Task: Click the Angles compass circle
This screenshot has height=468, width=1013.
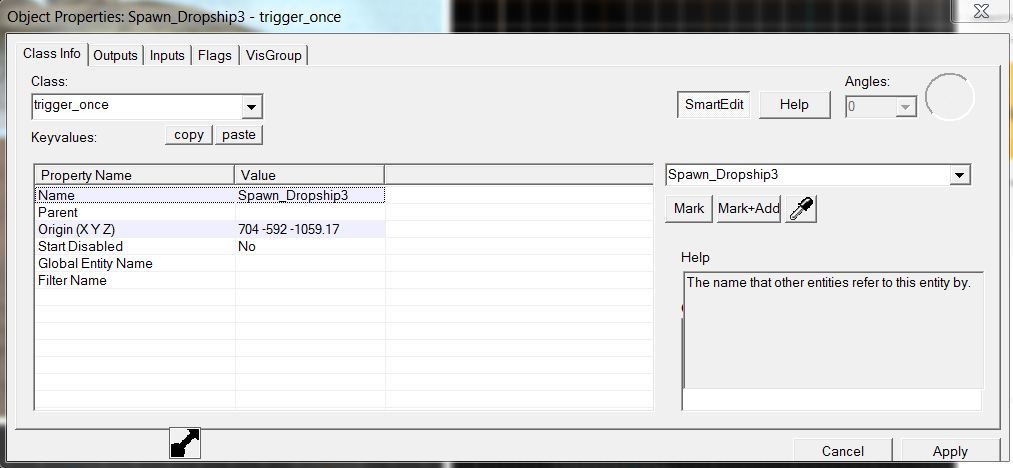Action: coord(949,97)
